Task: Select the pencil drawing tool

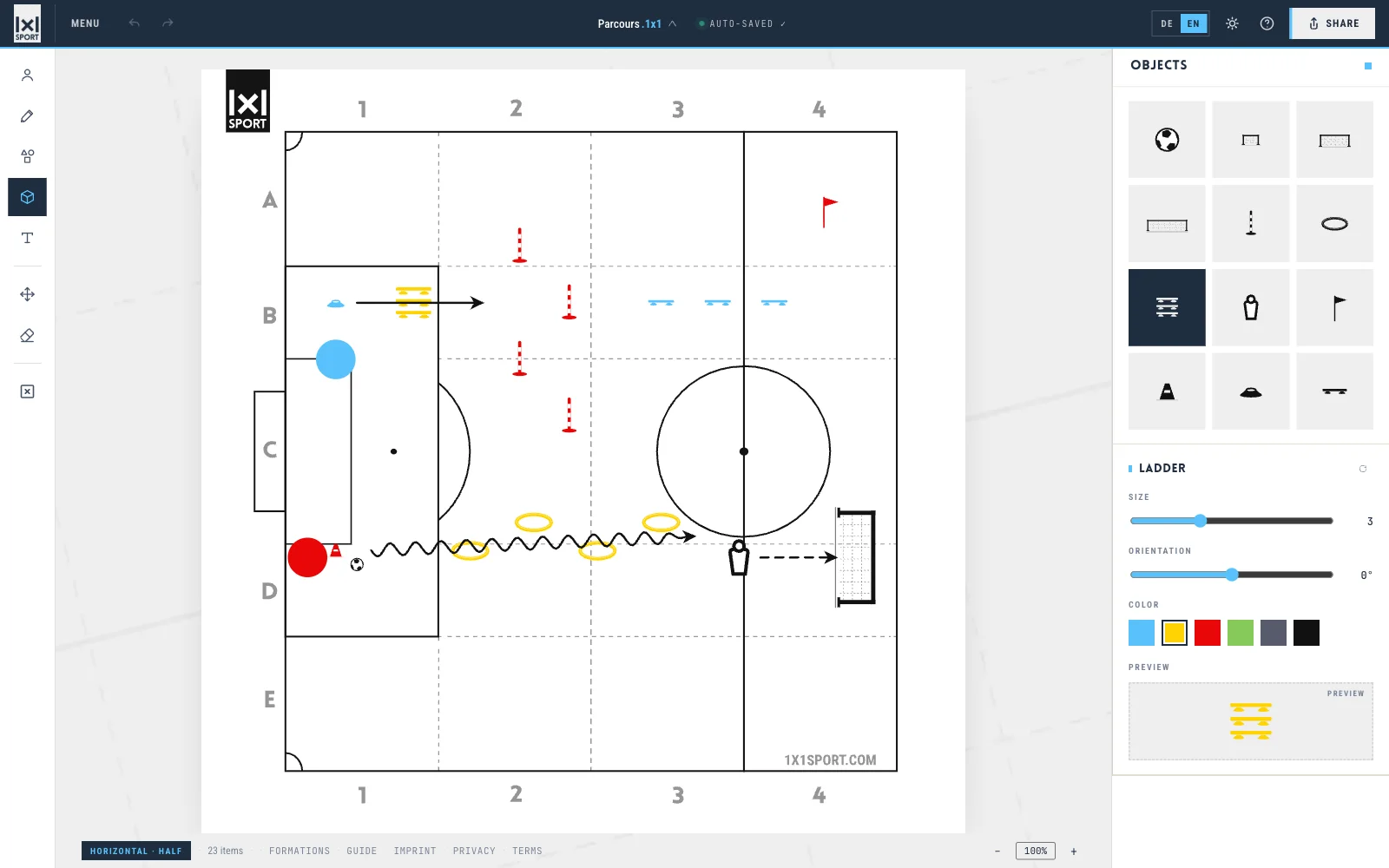Action: (27, 116)
